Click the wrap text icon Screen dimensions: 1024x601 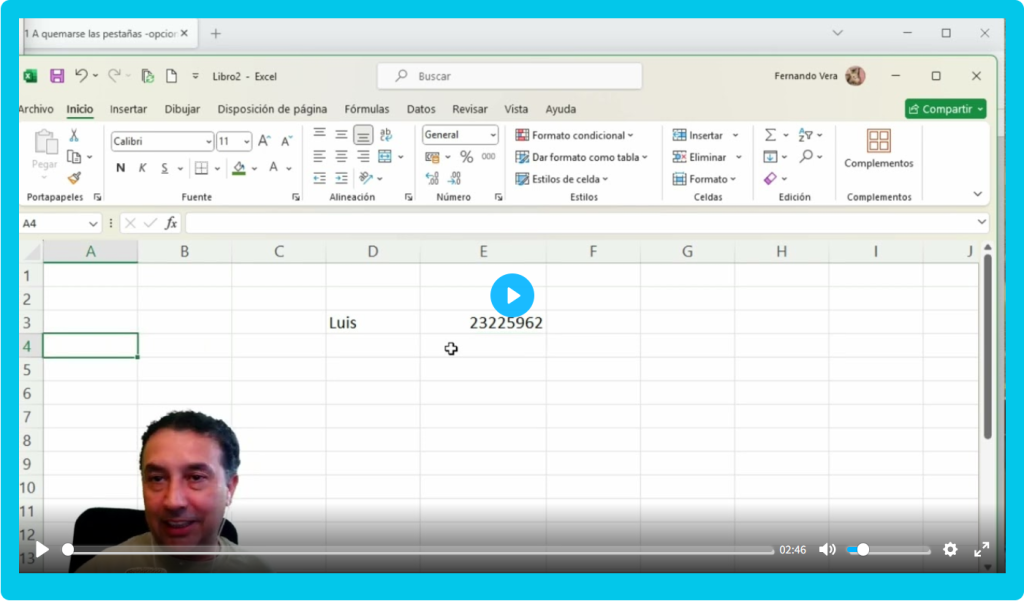[x=386, y=135]
